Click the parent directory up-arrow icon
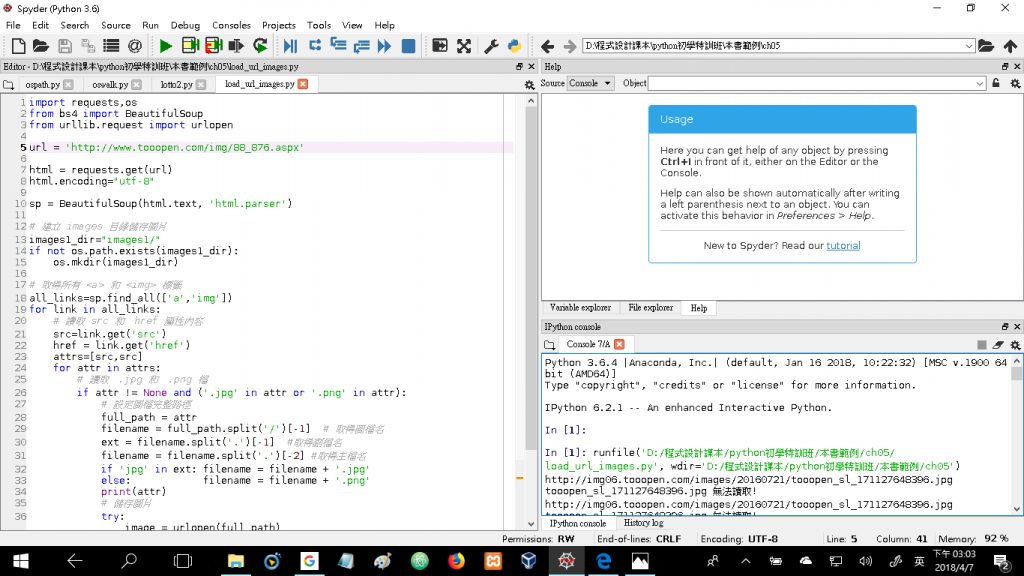This screenshot has width=1024, height=576. coord(1010,46)
